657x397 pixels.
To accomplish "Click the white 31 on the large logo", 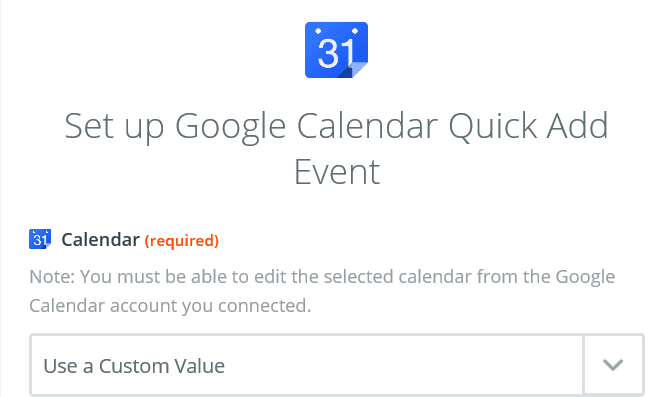I will pos(336,52).
